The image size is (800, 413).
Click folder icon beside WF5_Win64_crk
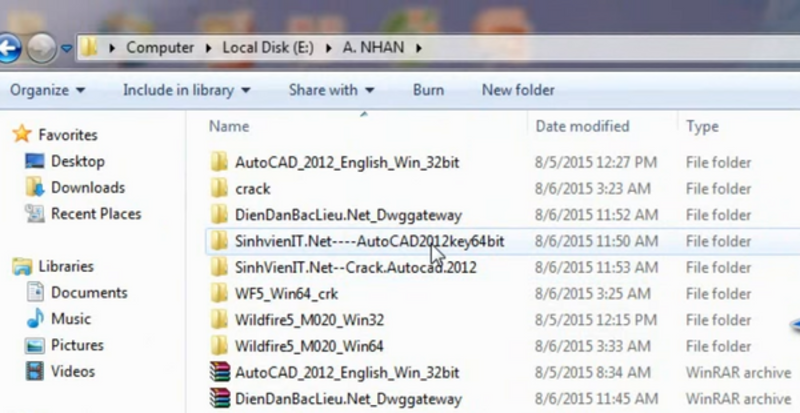tap(219, 293)
